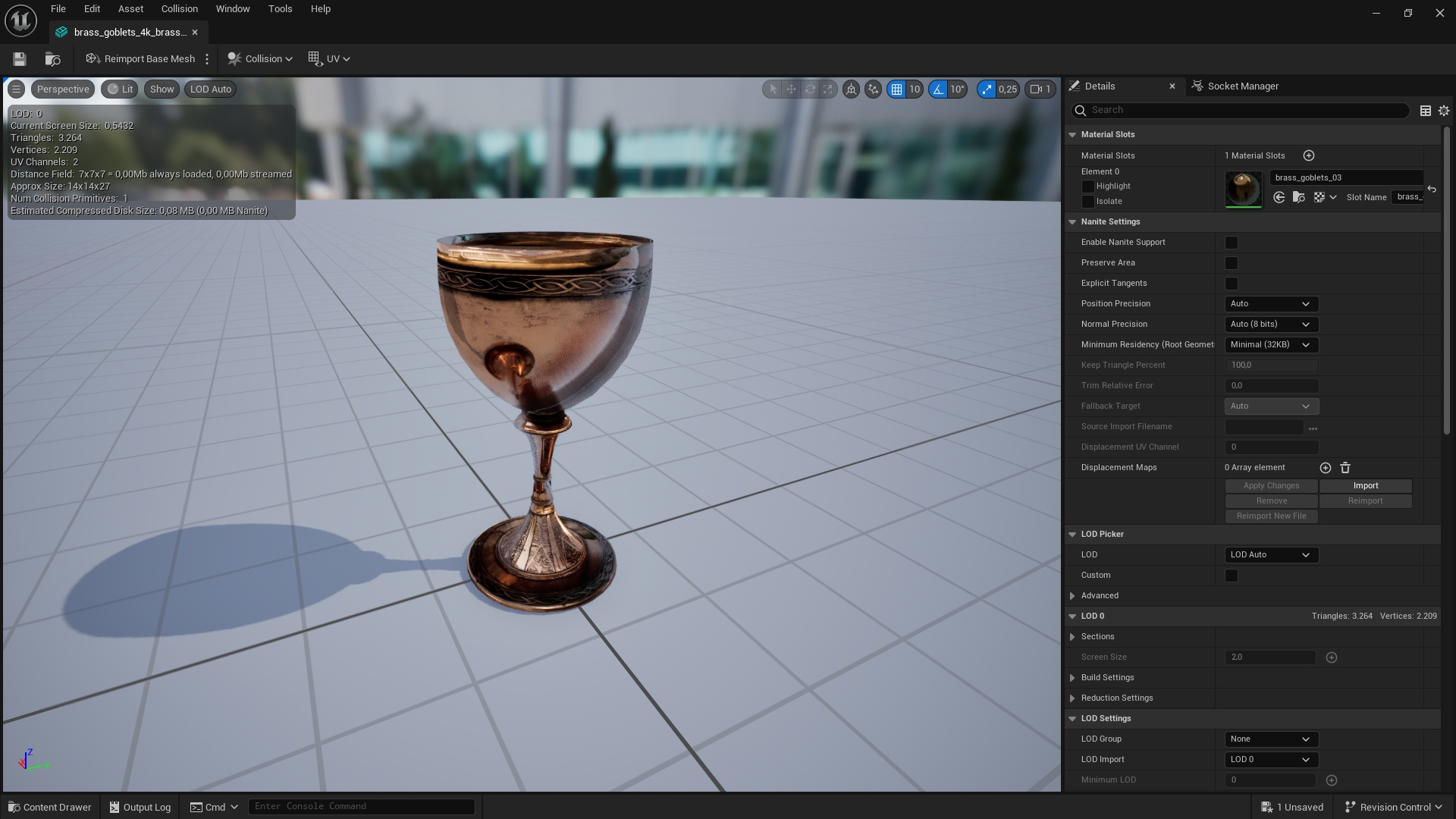Open the camera speed setting
Screen dimensions: 1456x819
click(1040, 89)
